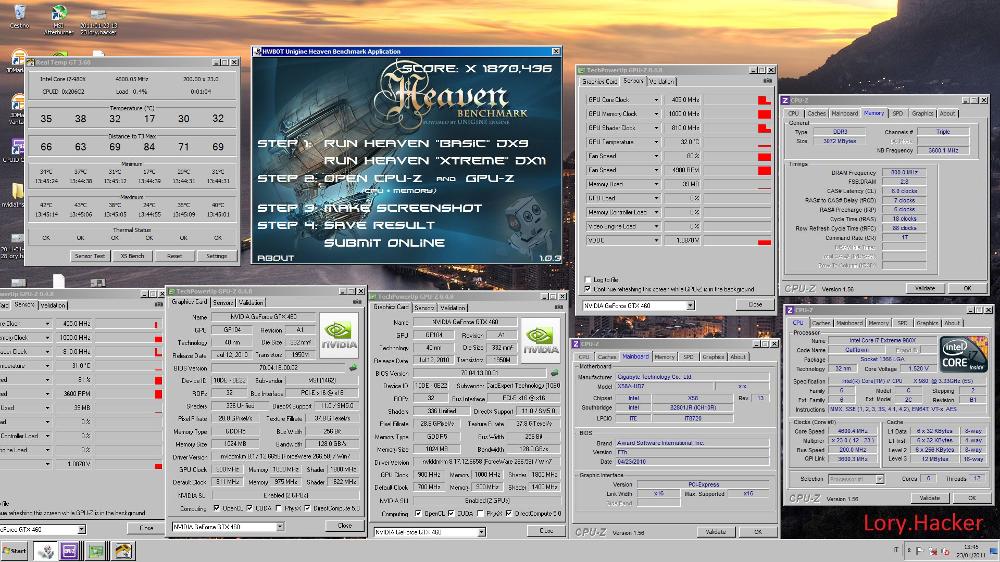Click the Name field in the MSI GPU-Z window
Image resolution: width=1000 pixels, height=562 pixels.
(265, 316)
